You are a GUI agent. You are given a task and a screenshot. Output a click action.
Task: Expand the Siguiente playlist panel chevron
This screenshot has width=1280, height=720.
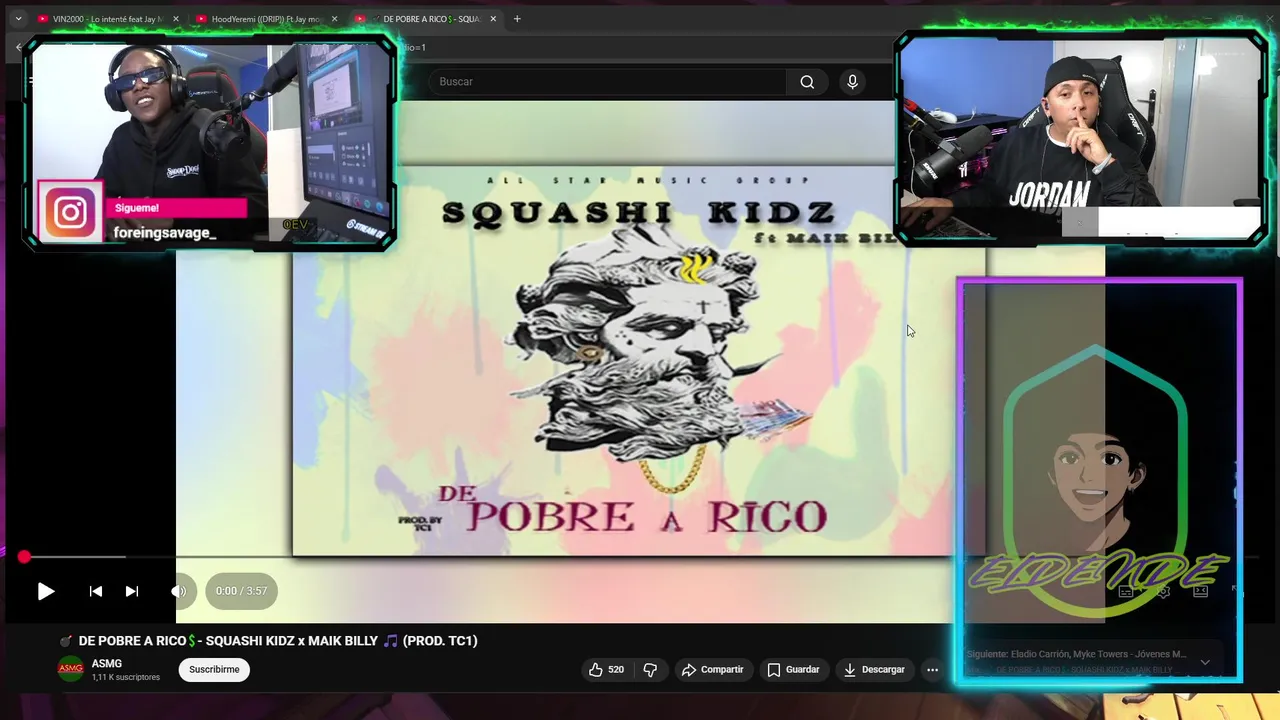[1205, 662]
